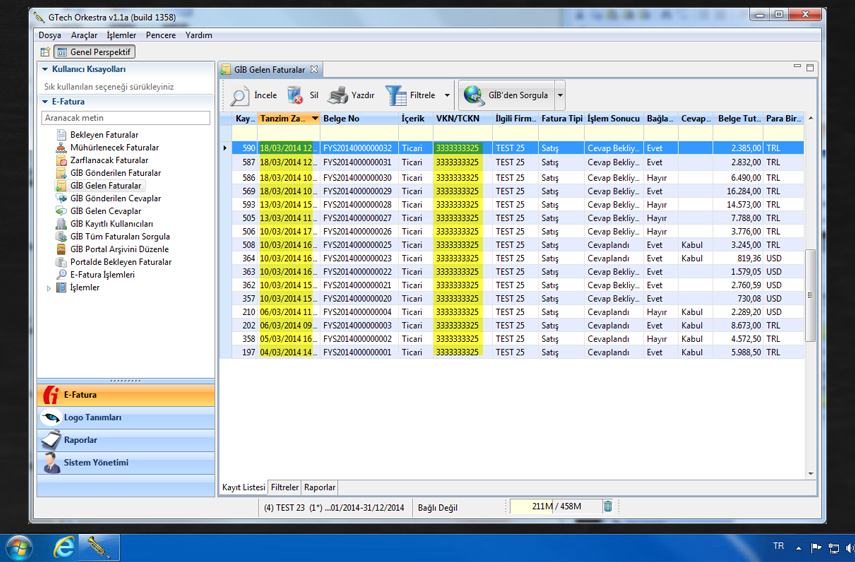Viewport: 855px width, 562px height.
Task: Select the Kayıt Listesi bottom tab
Action: pos(243,487)
